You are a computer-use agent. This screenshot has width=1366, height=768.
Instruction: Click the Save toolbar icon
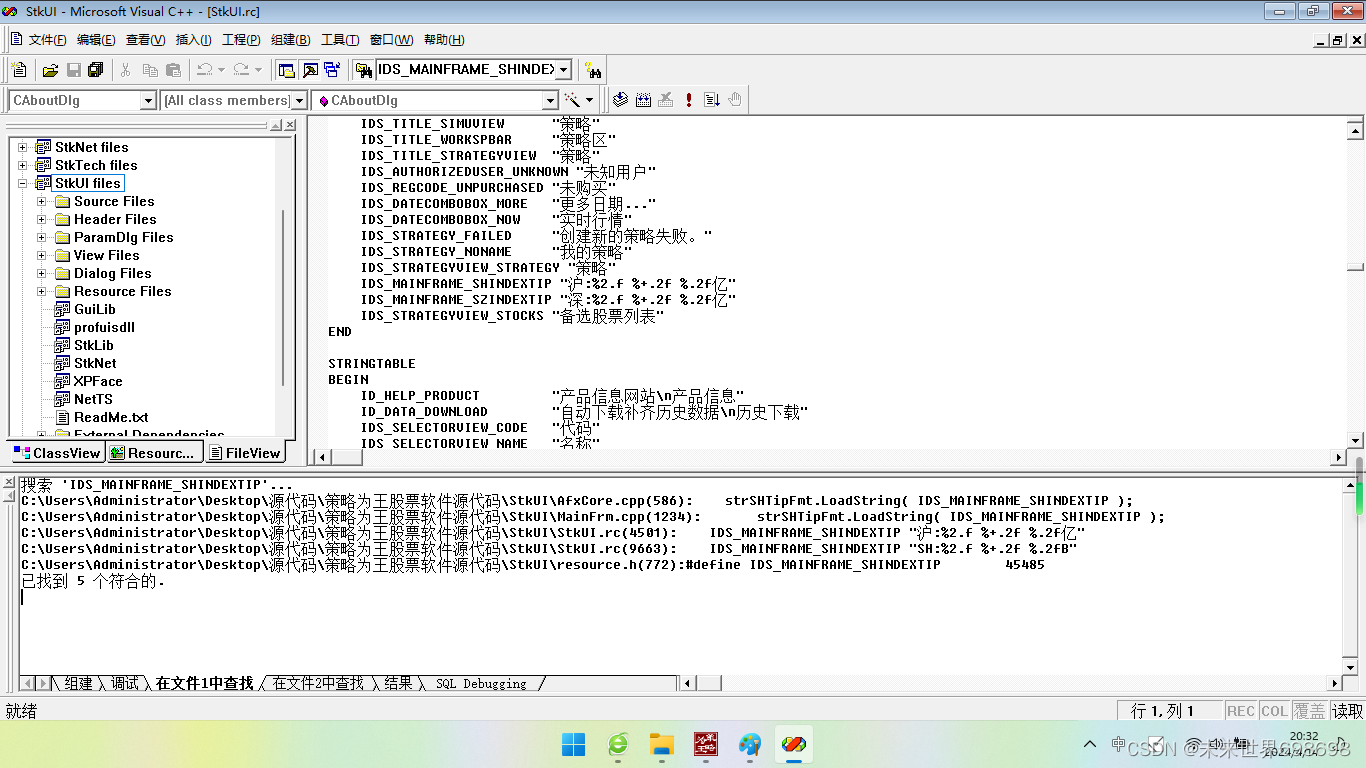pyautogui.click(x=73, y=69)
